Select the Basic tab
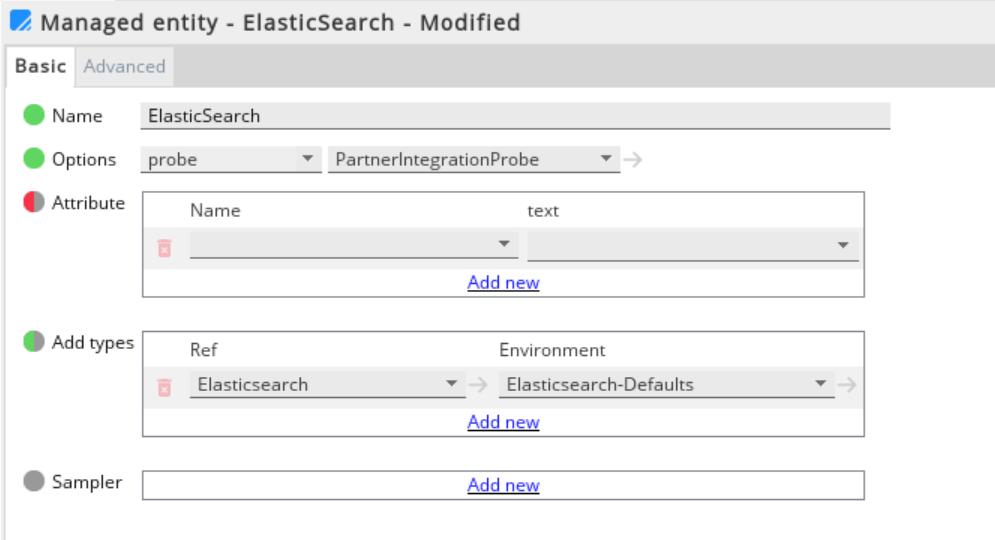The height and width of the screenshot is (540, 995). [x=41, y=66]
